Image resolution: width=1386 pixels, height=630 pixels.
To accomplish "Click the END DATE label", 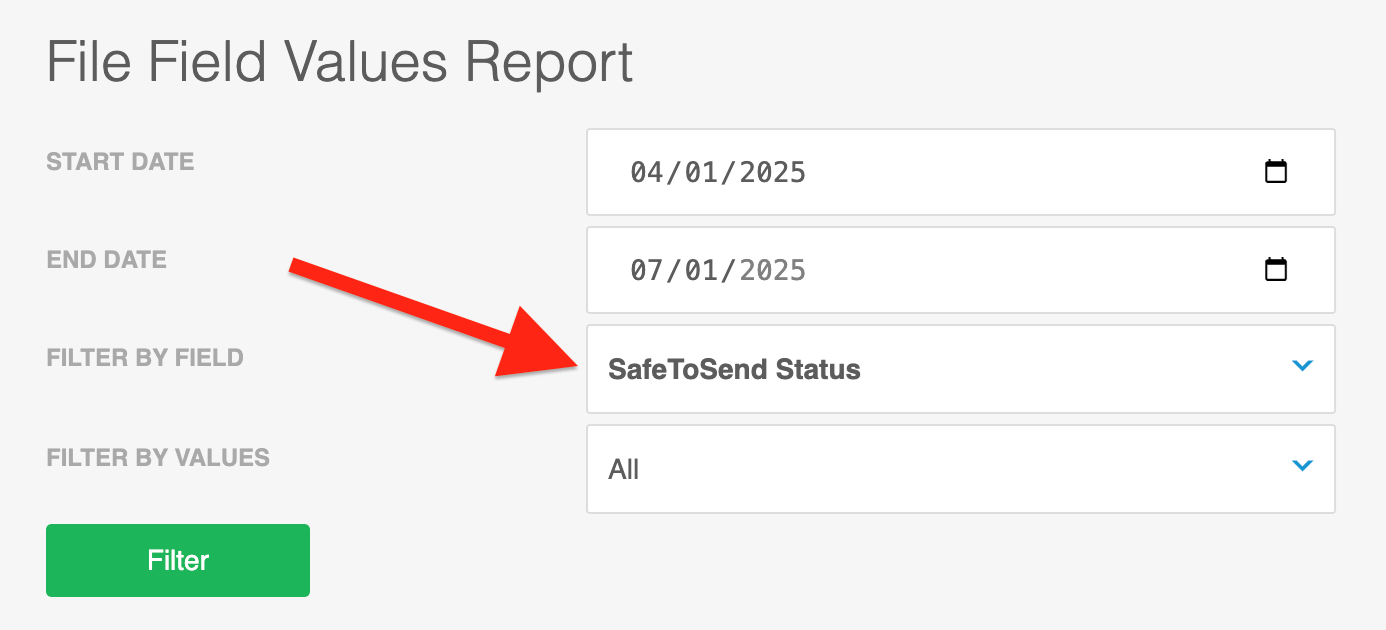I will coord(107,259).
